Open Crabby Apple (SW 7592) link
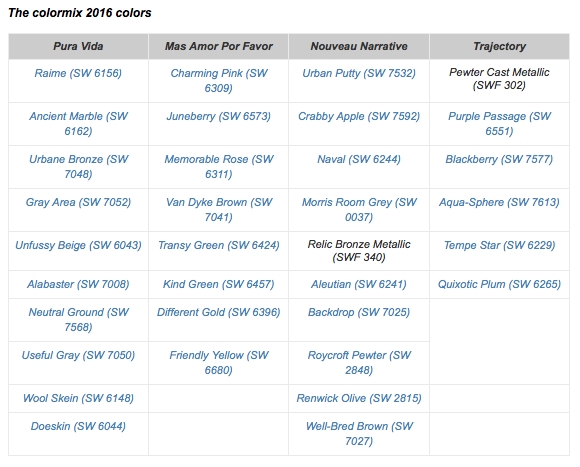The image size is (580, 467). tap(359, 116)
